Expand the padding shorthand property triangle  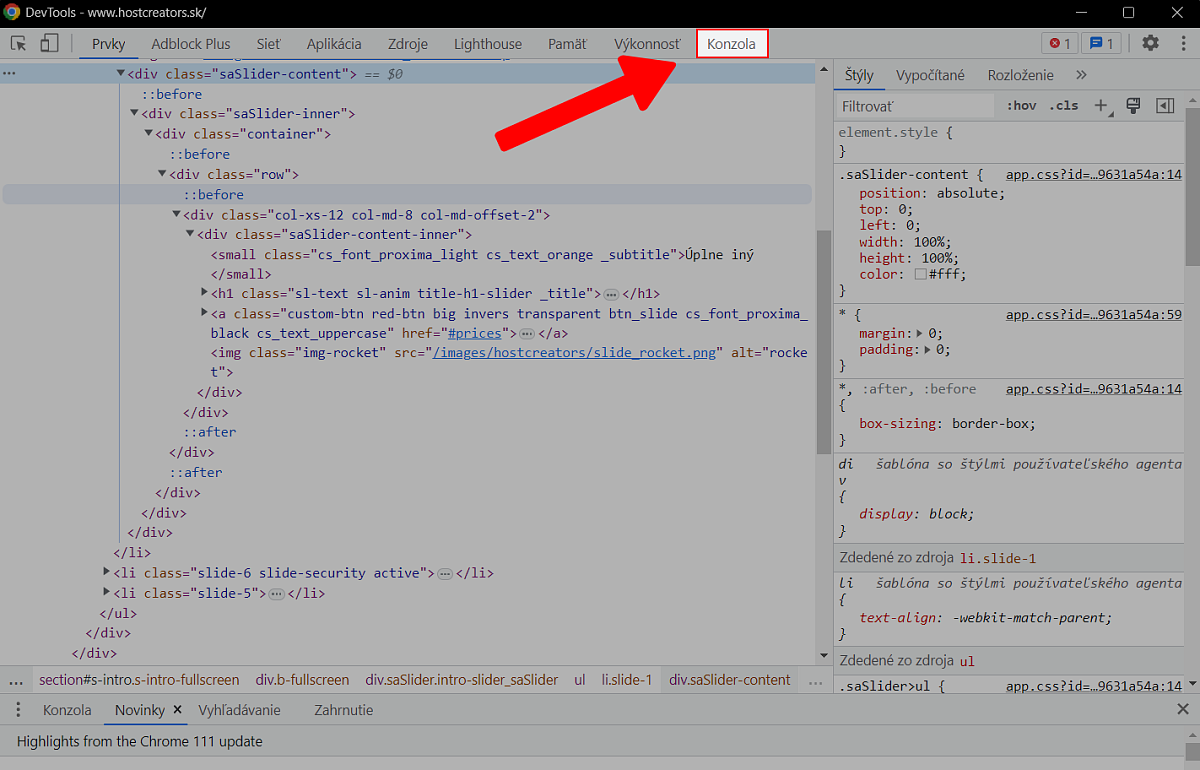(x=927, y=350)
